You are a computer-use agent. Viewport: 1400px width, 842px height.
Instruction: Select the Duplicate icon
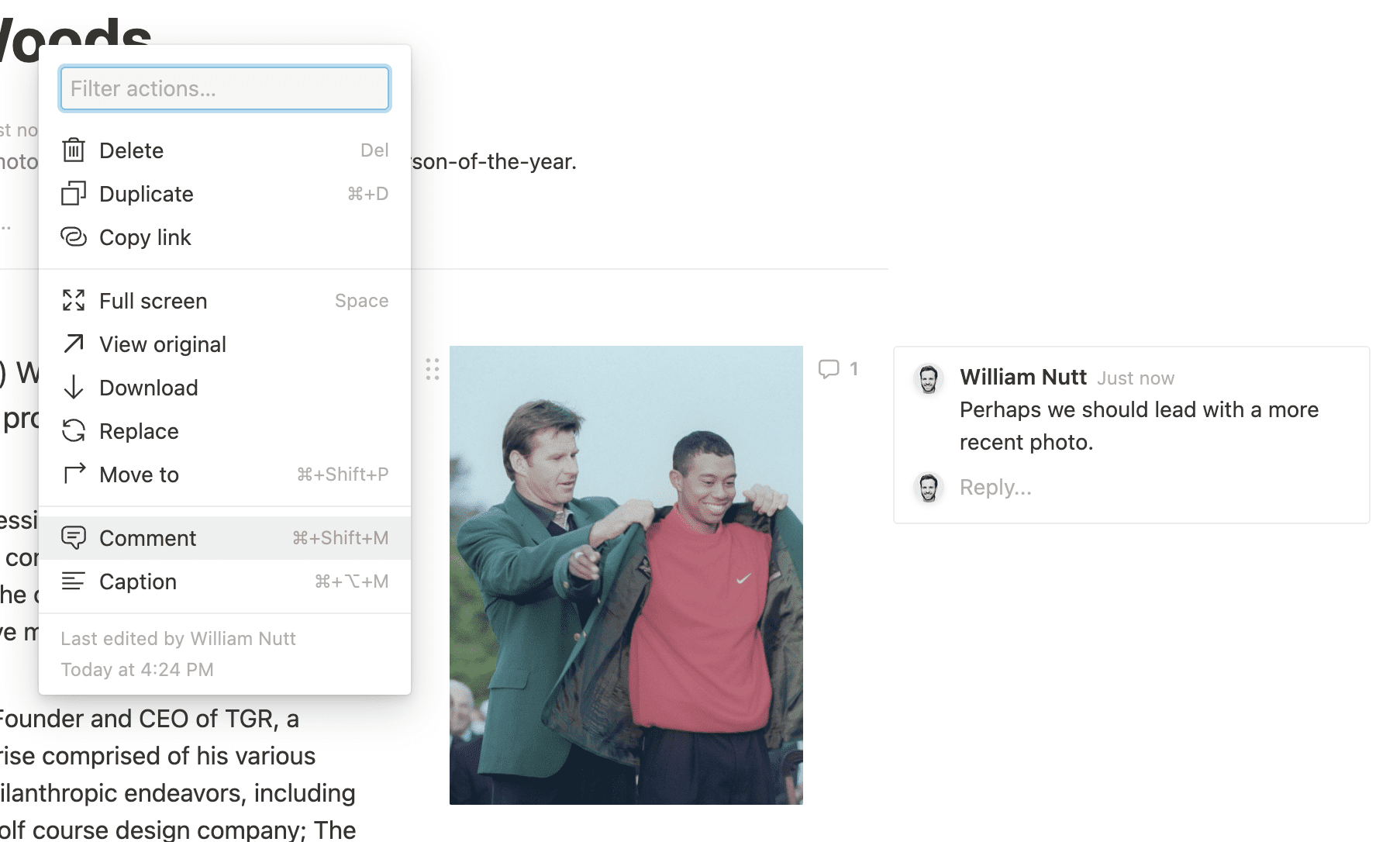[x=74, y=194]
